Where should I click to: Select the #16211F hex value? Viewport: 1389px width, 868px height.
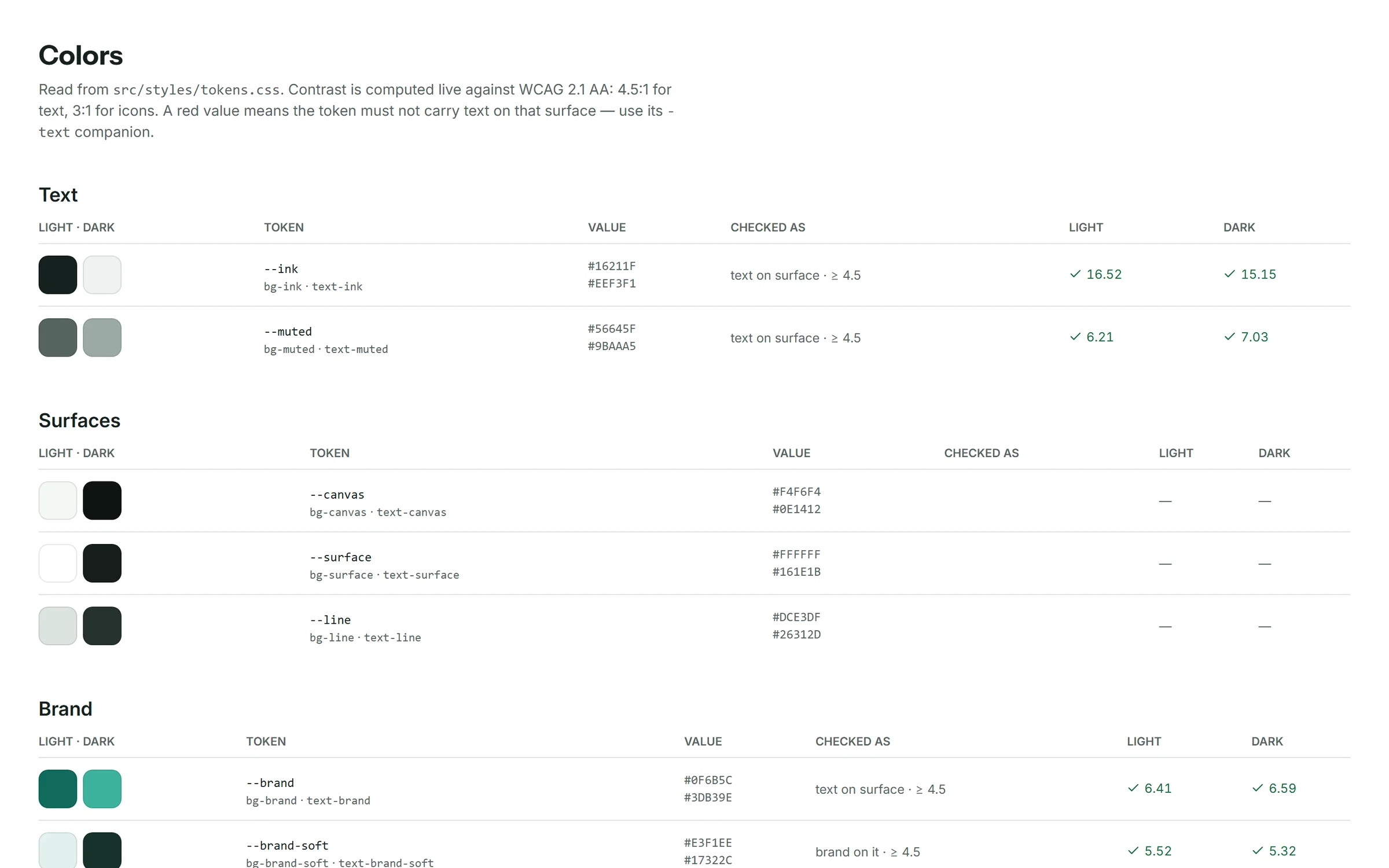click(x=612, y=266)
